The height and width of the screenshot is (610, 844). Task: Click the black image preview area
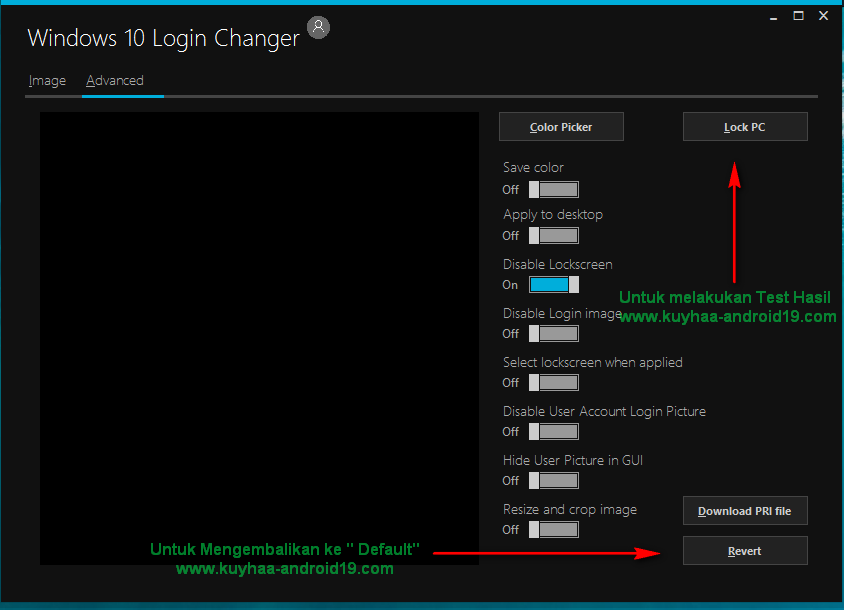pyautogui.click(x=259, y=338)
